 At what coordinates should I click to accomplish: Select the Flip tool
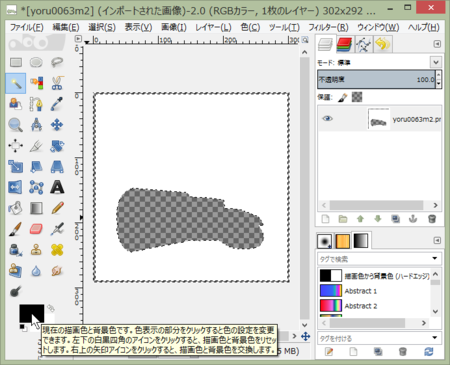coord(16,187)
